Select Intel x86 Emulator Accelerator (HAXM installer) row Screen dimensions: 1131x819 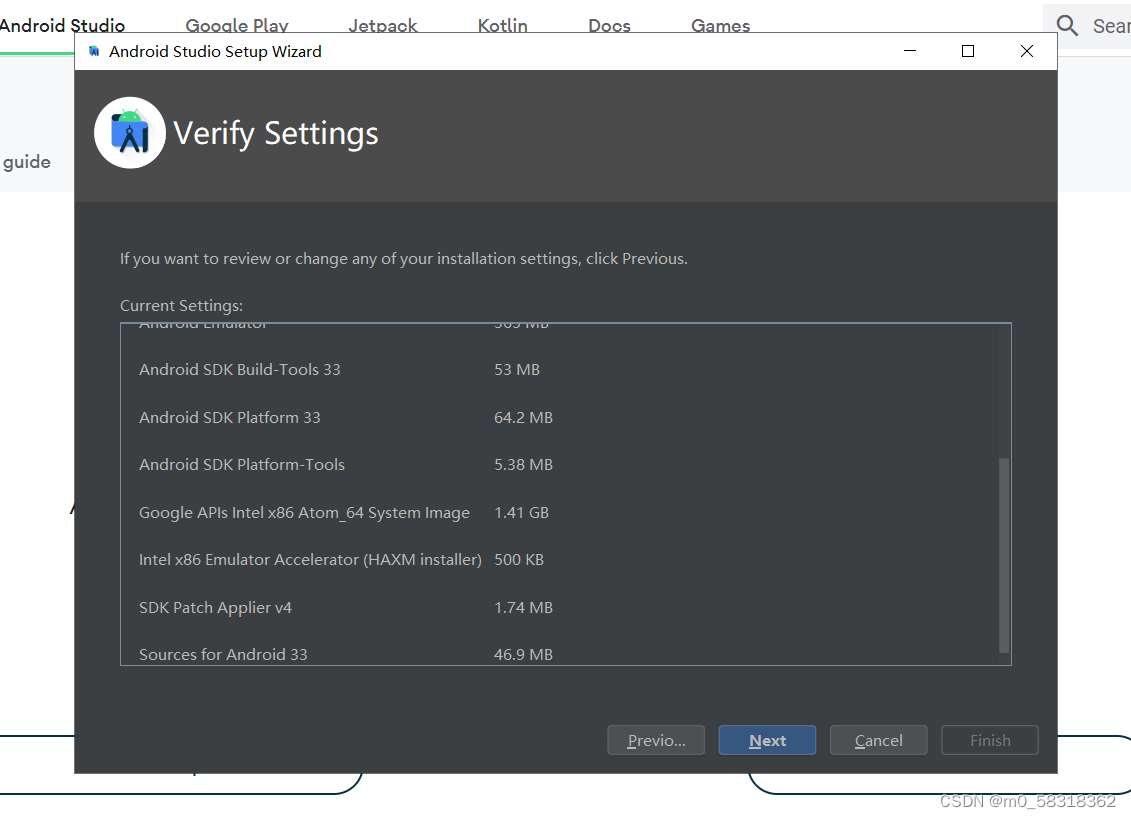pyautogui.click(x=566, y=559)
